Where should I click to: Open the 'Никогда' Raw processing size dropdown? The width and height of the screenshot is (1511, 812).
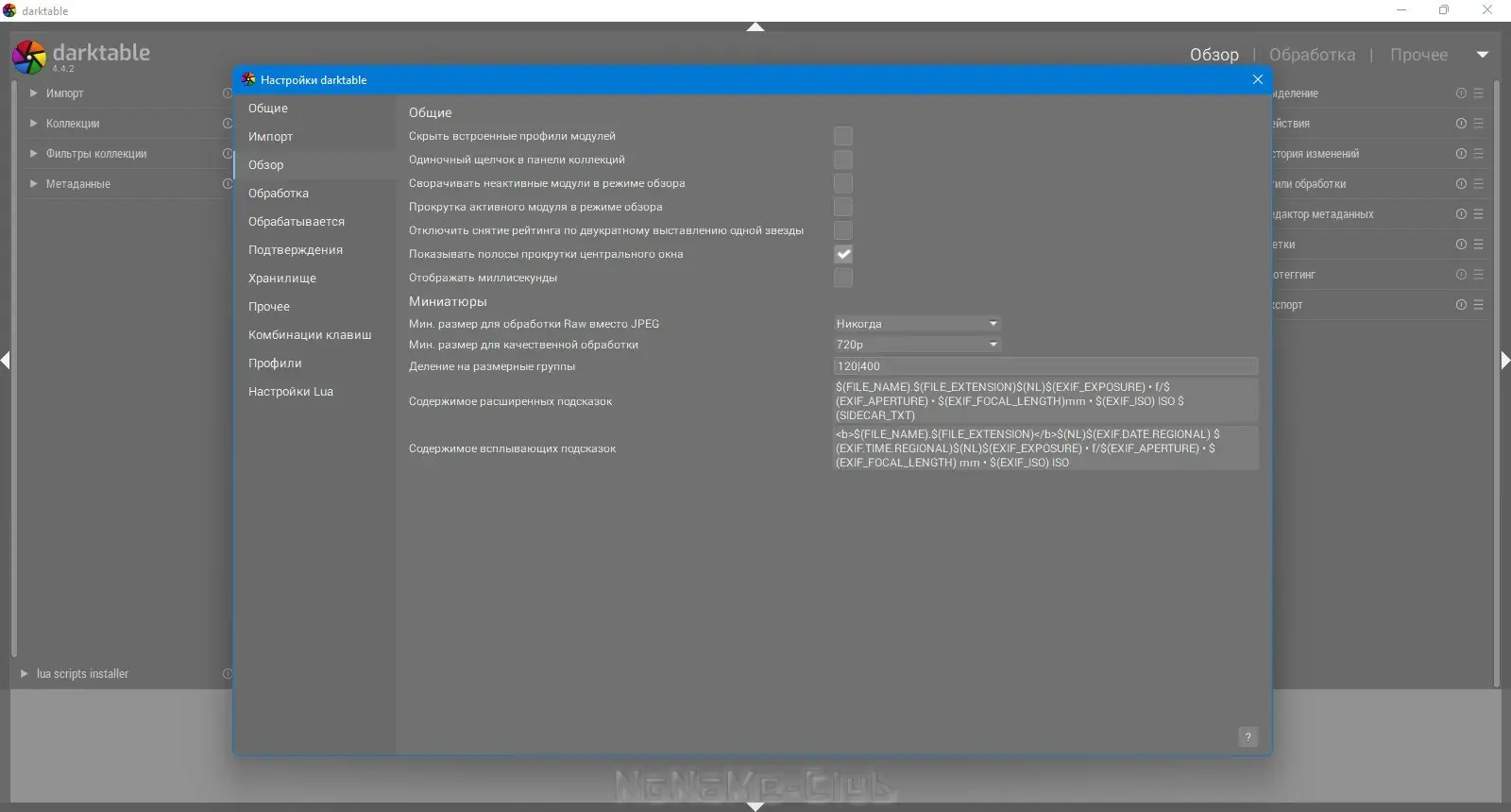point(917,324)
